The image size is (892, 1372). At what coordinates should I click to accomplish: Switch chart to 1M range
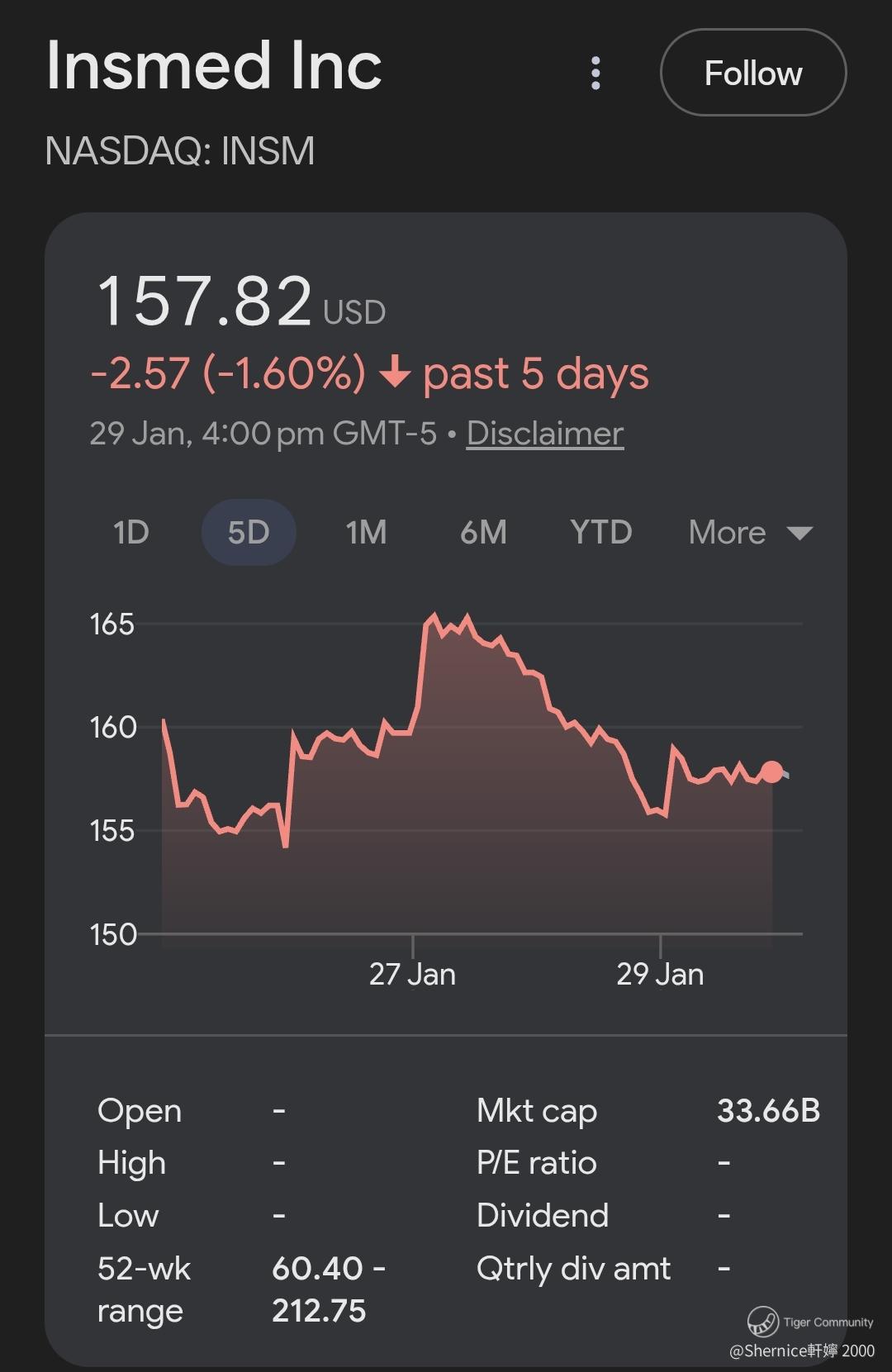click(x=366, y=533)
